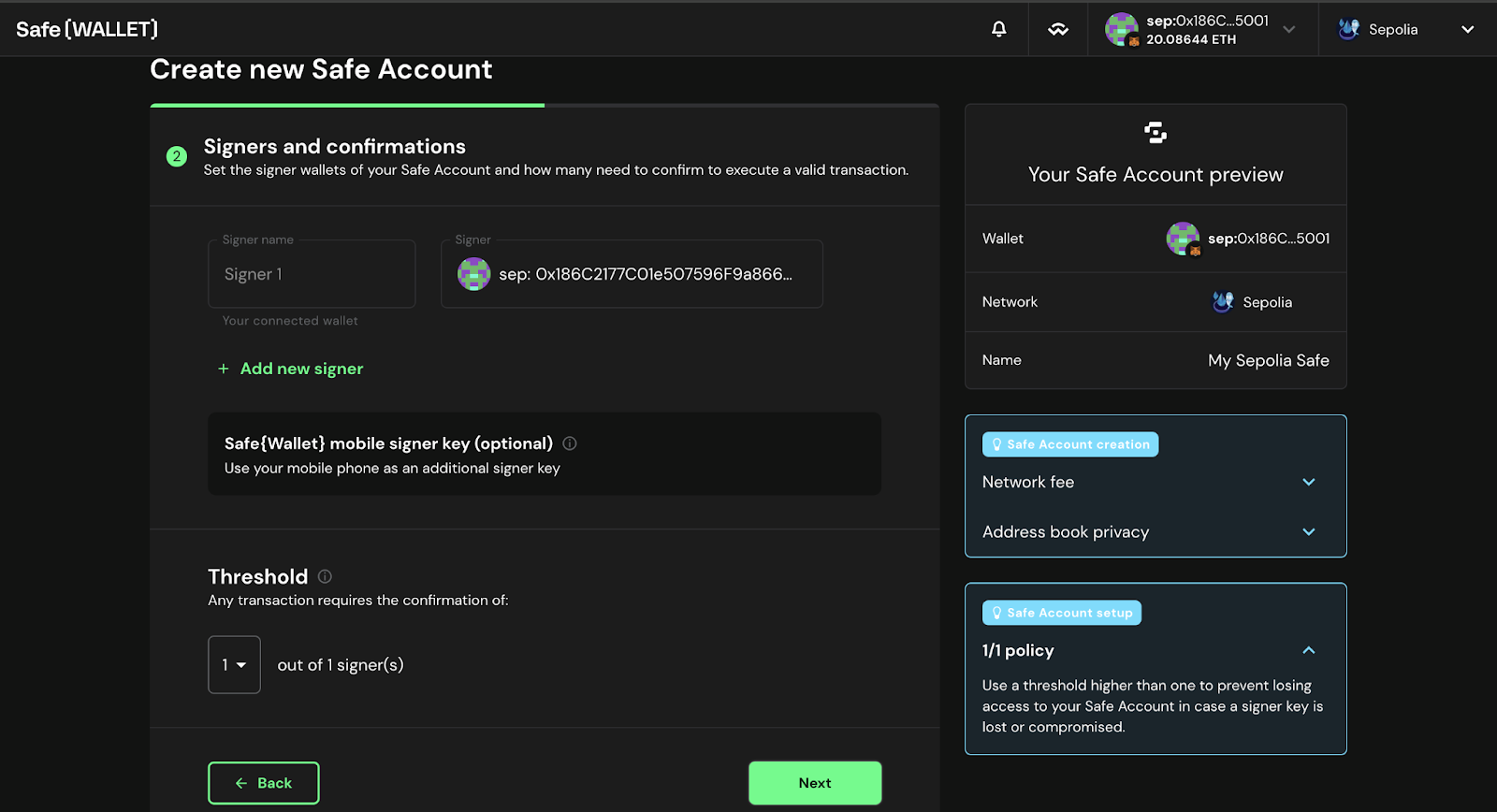Click the mobile signer key info icon
The width and height of the screenshot is (1497, 812).
click(569, 443)
